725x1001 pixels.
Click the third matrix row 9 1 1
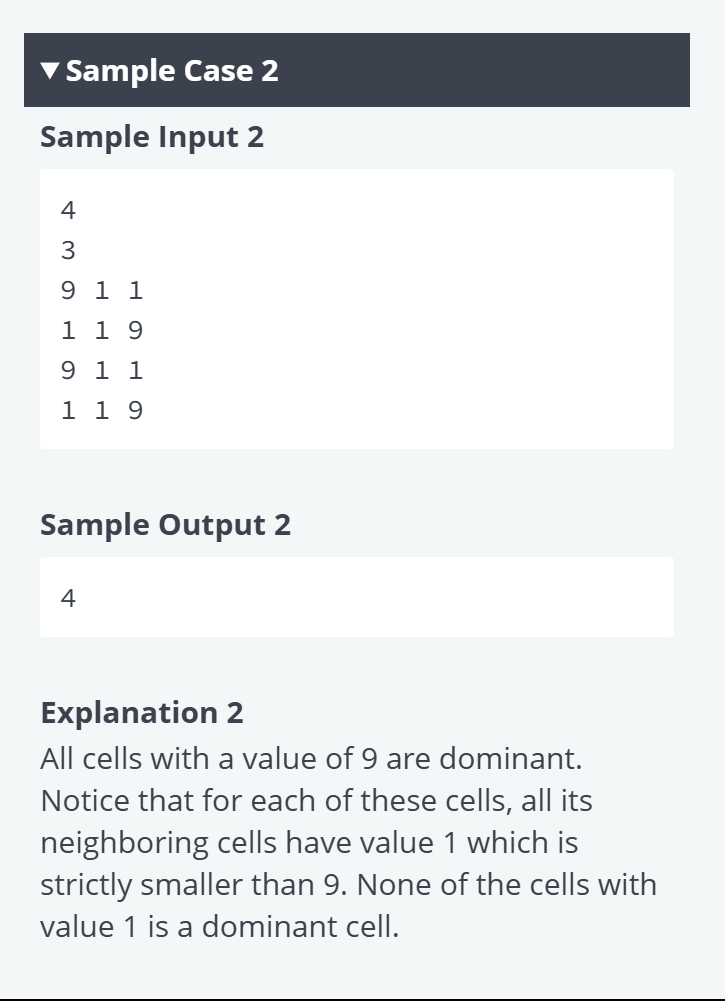pyautogui.click(x=102, y=370)
